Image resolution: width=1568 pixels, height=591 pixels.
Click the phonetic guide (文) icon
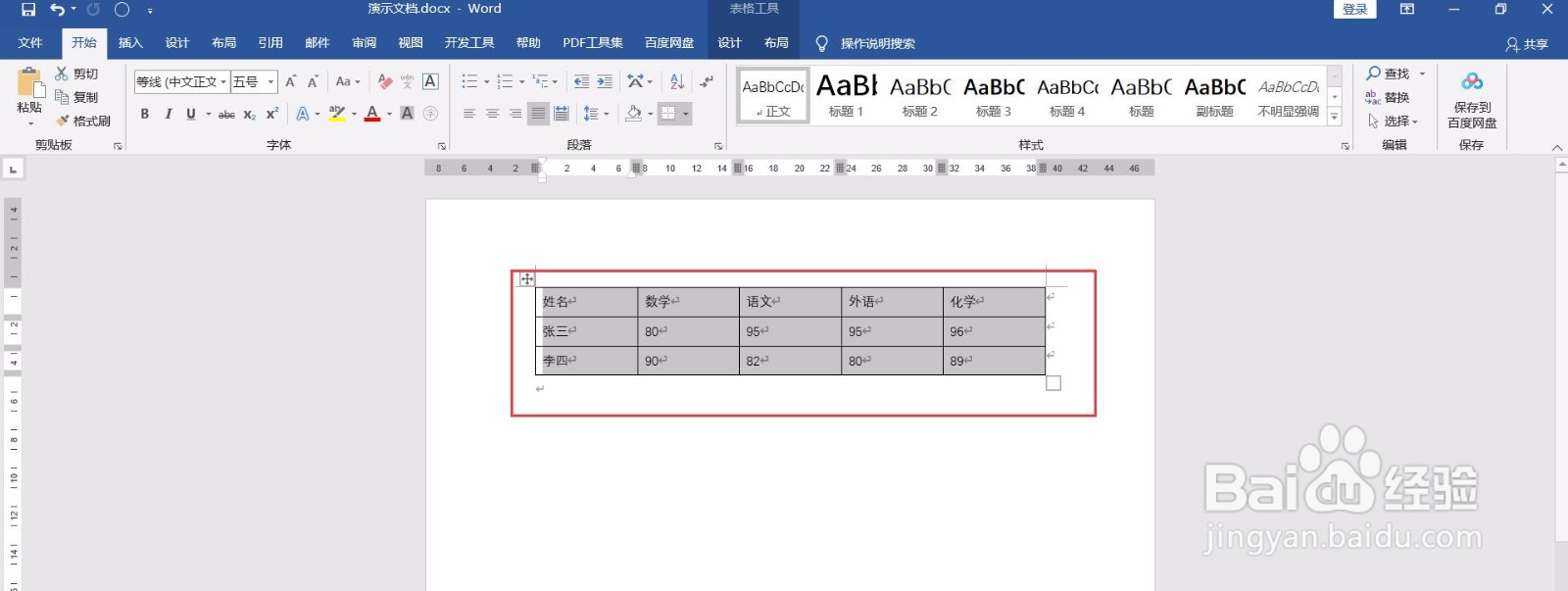point(407,81)
